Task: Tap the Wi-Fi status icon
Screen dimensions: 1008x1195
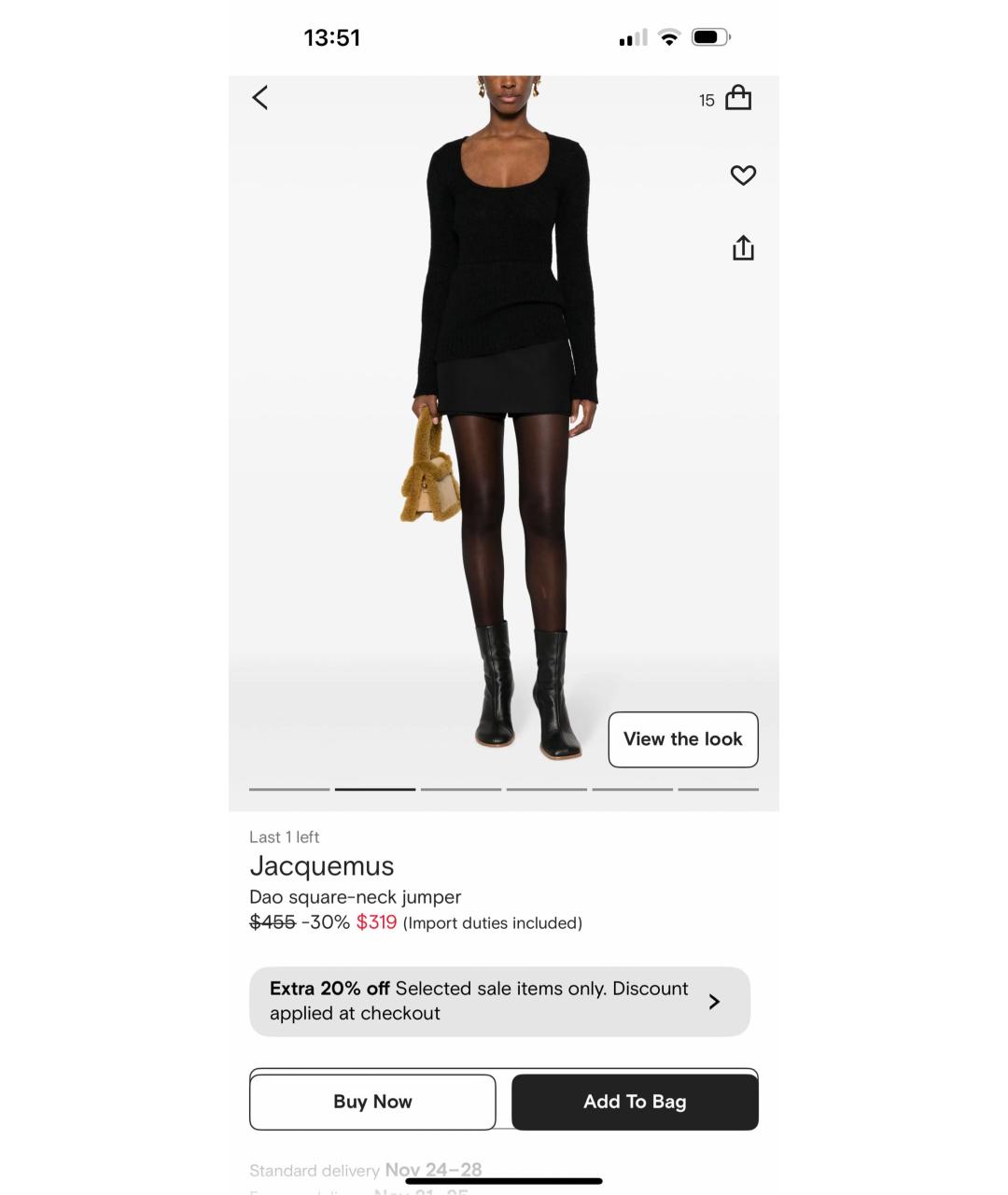Action: click(x=668, y=37)
